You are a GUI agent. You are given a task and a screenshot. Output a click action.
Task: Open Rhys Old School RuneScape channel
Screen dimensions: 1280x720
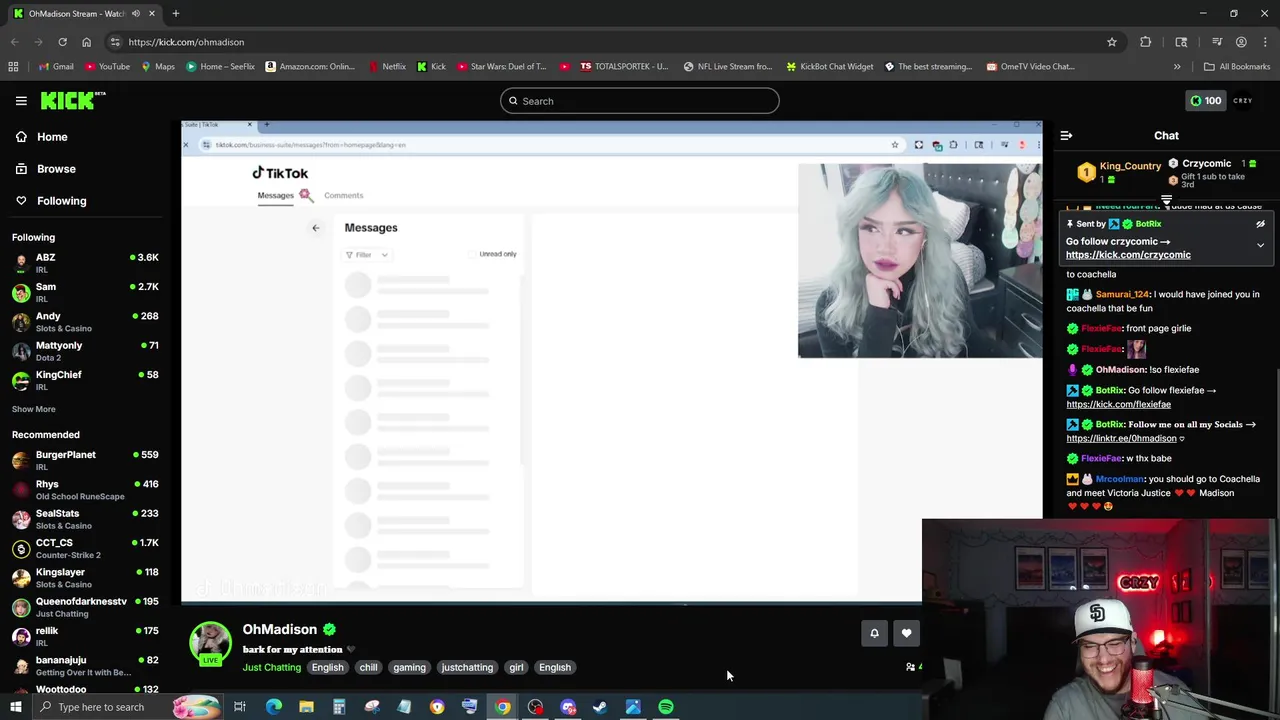(85, 490)
